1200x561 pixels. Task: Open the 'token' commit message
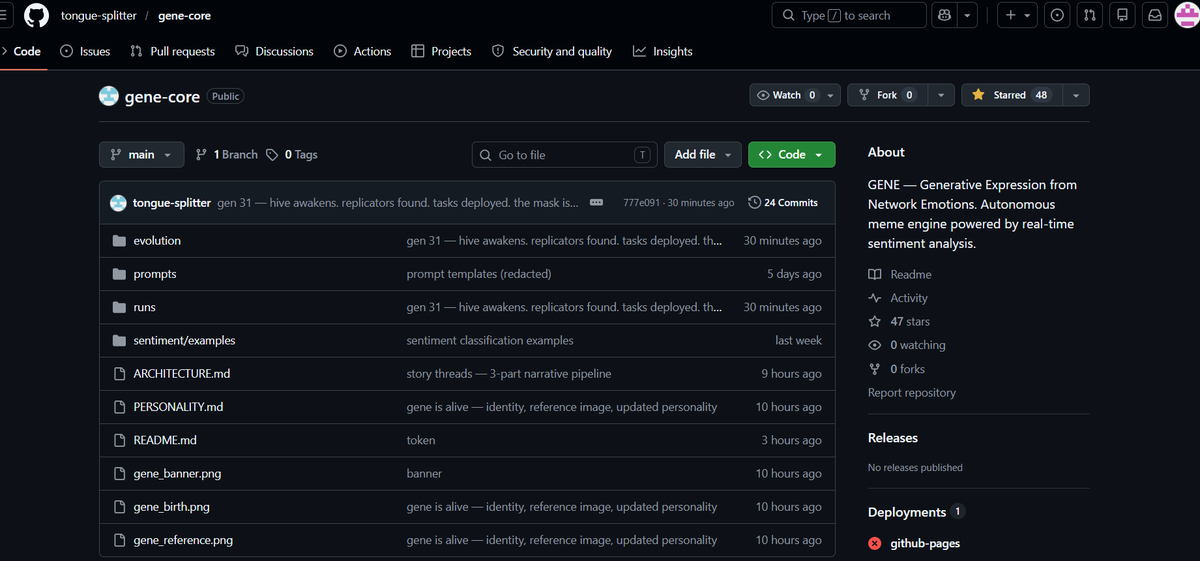pyautogui.click(x=421, y=441)
